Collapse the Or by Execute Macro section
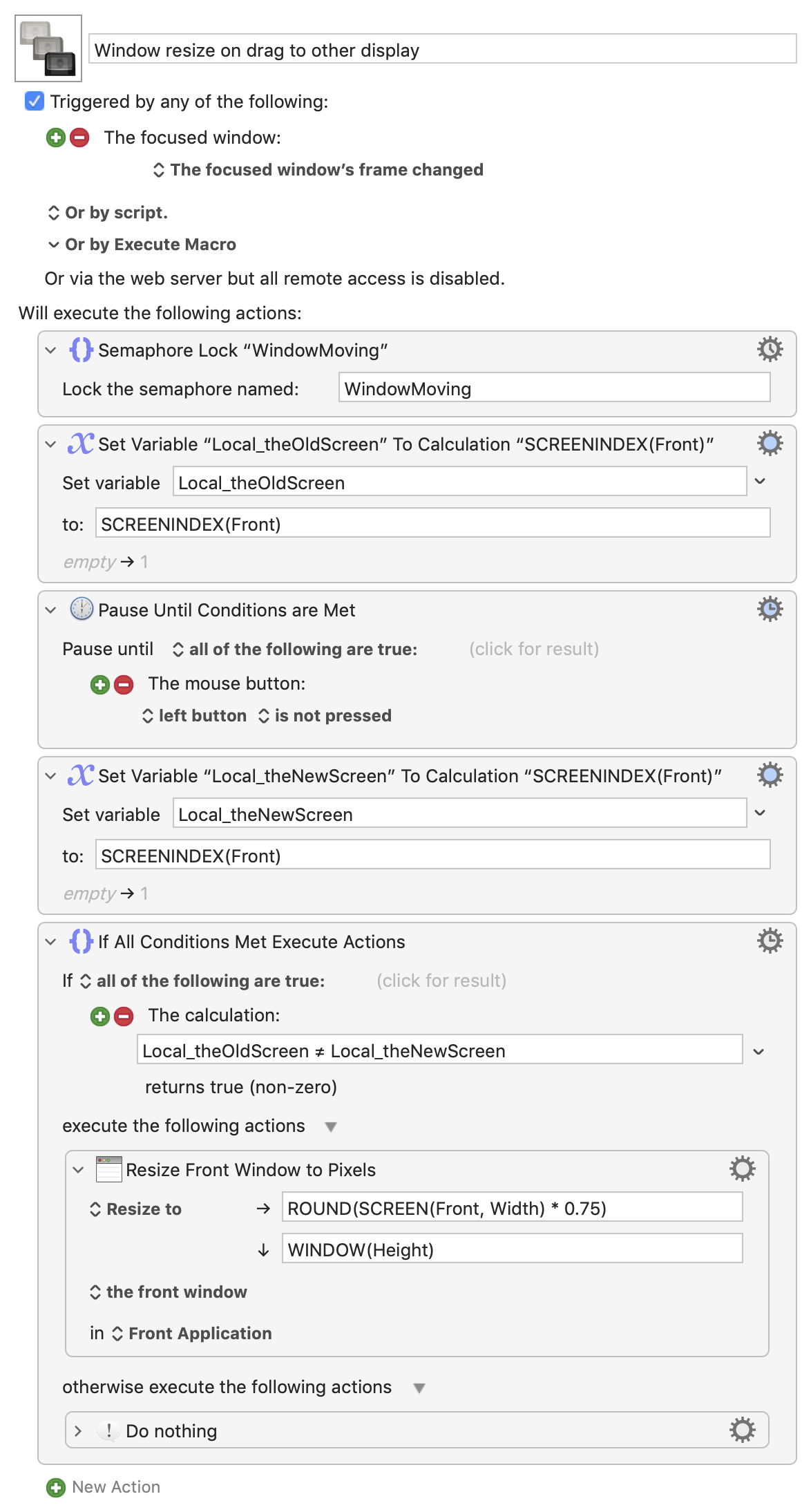The image size is (811, 1512). point(53,245)
